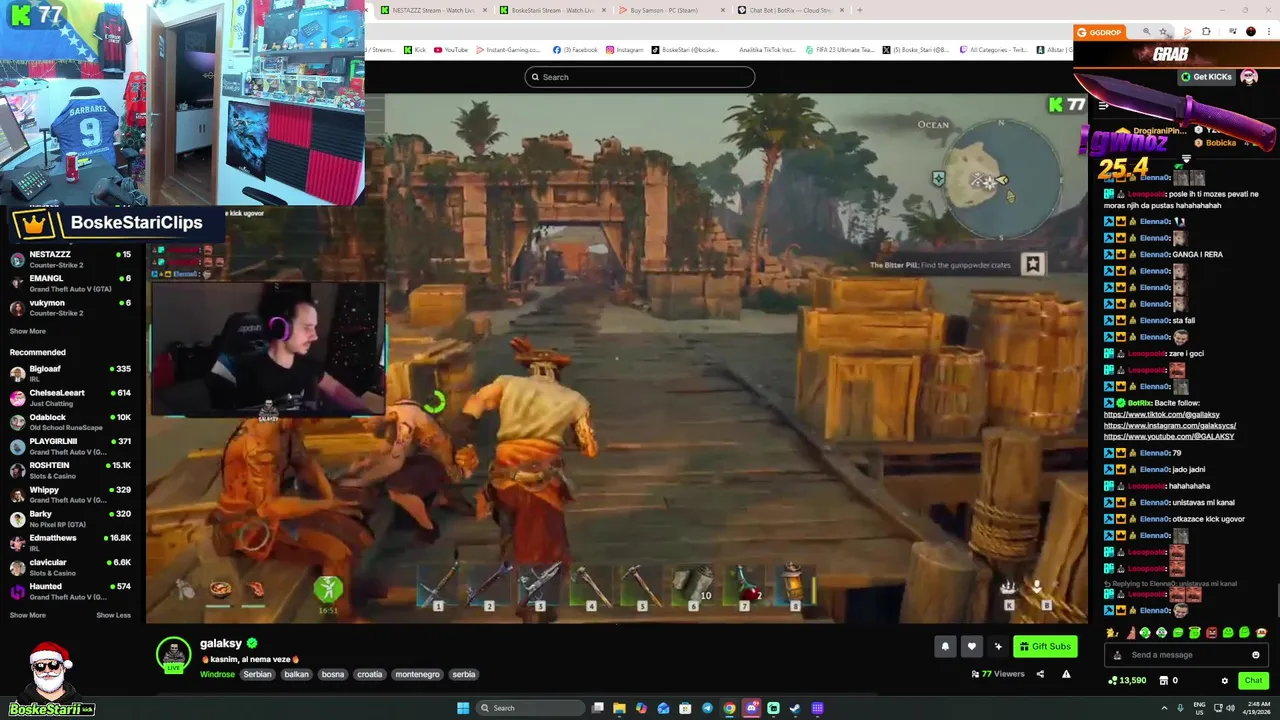Open Steam from the taskbar
Viewport: 1280px width, 720px height.
coord(795,708)
